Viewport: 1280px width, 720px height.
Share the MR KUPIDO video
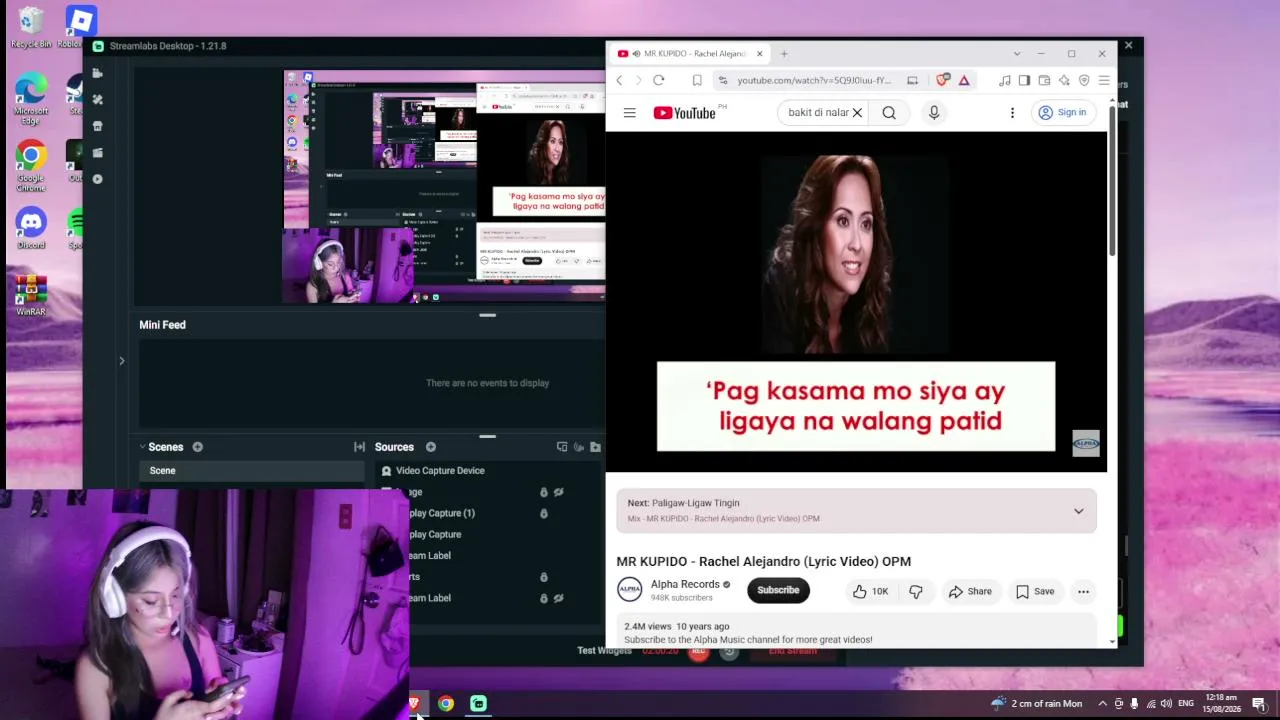click(x=970, y=592)
